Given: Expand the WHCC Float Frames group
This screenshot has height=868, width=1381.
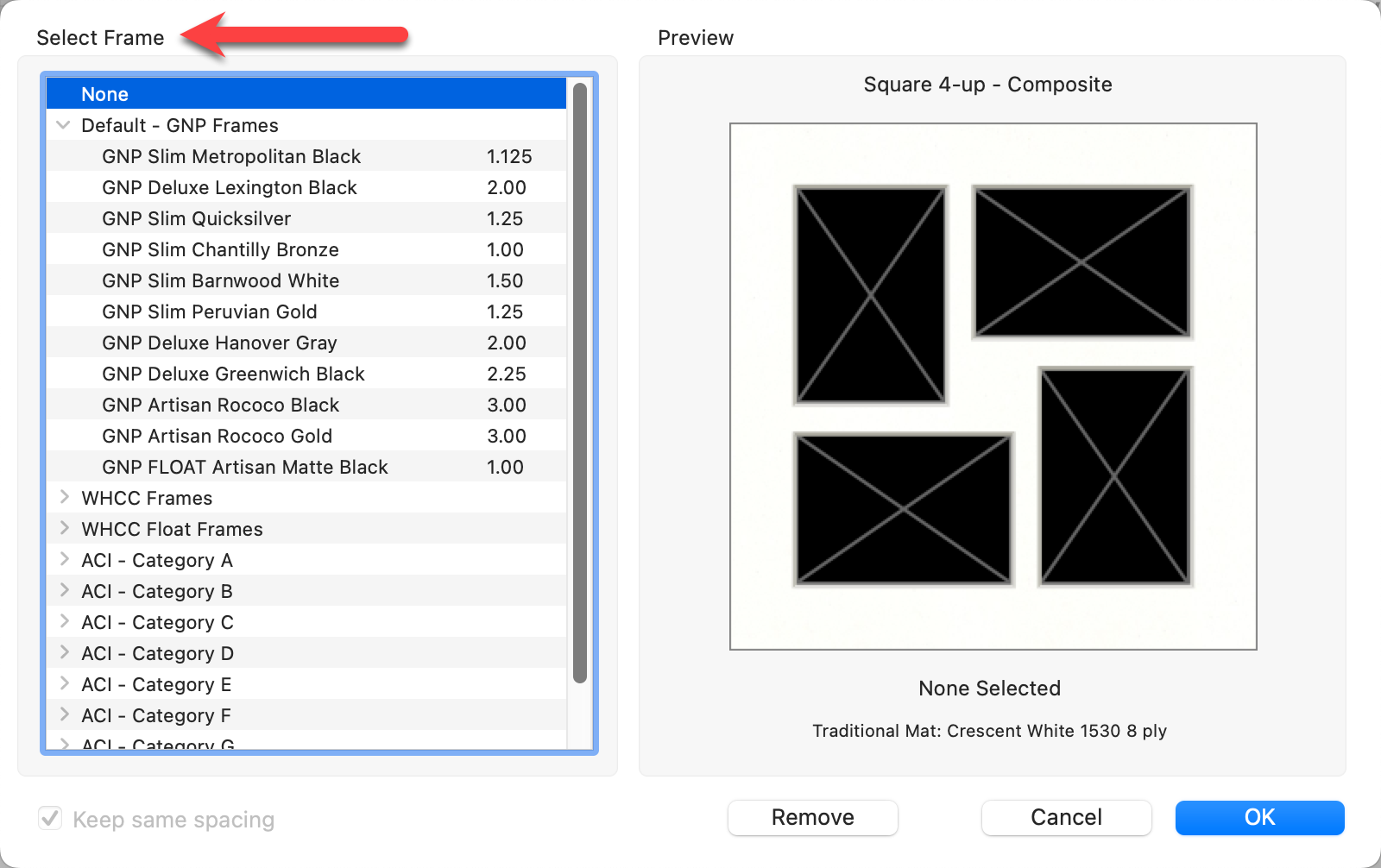Looking at the screenshot, I should tap(64, 529).
